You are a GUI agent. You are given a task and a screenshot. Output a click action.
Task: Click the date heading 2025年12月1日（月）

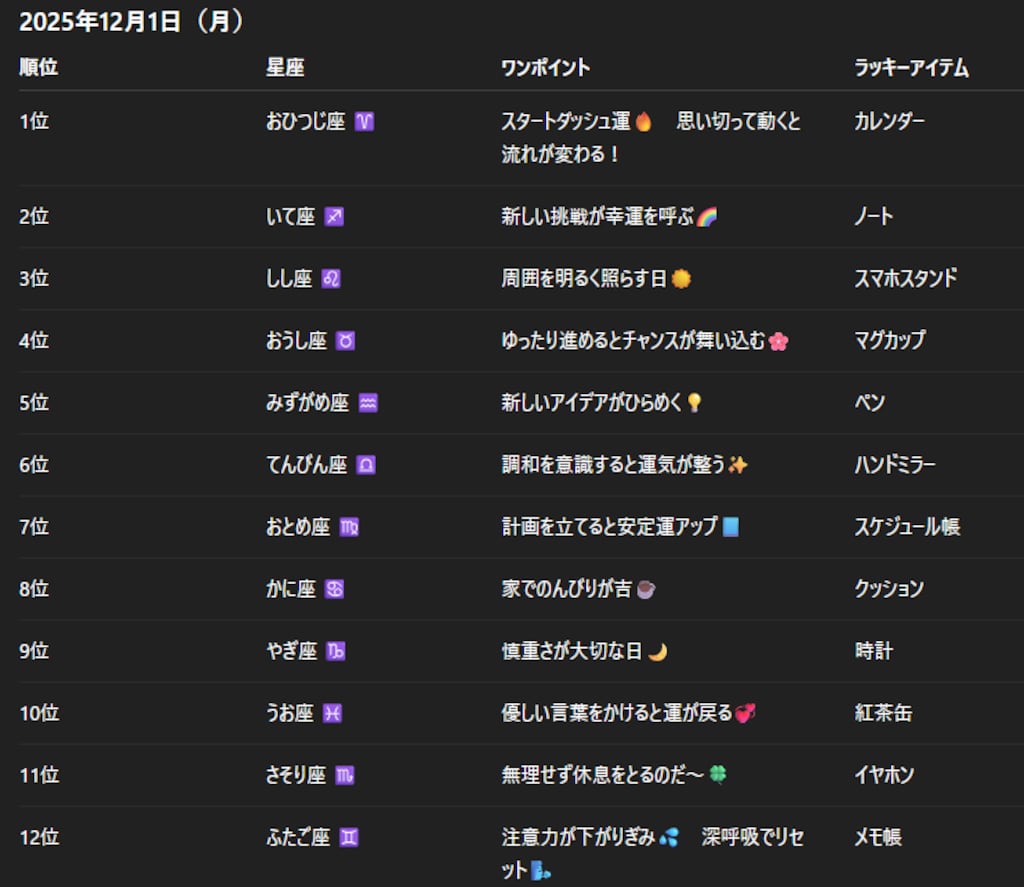135,17
